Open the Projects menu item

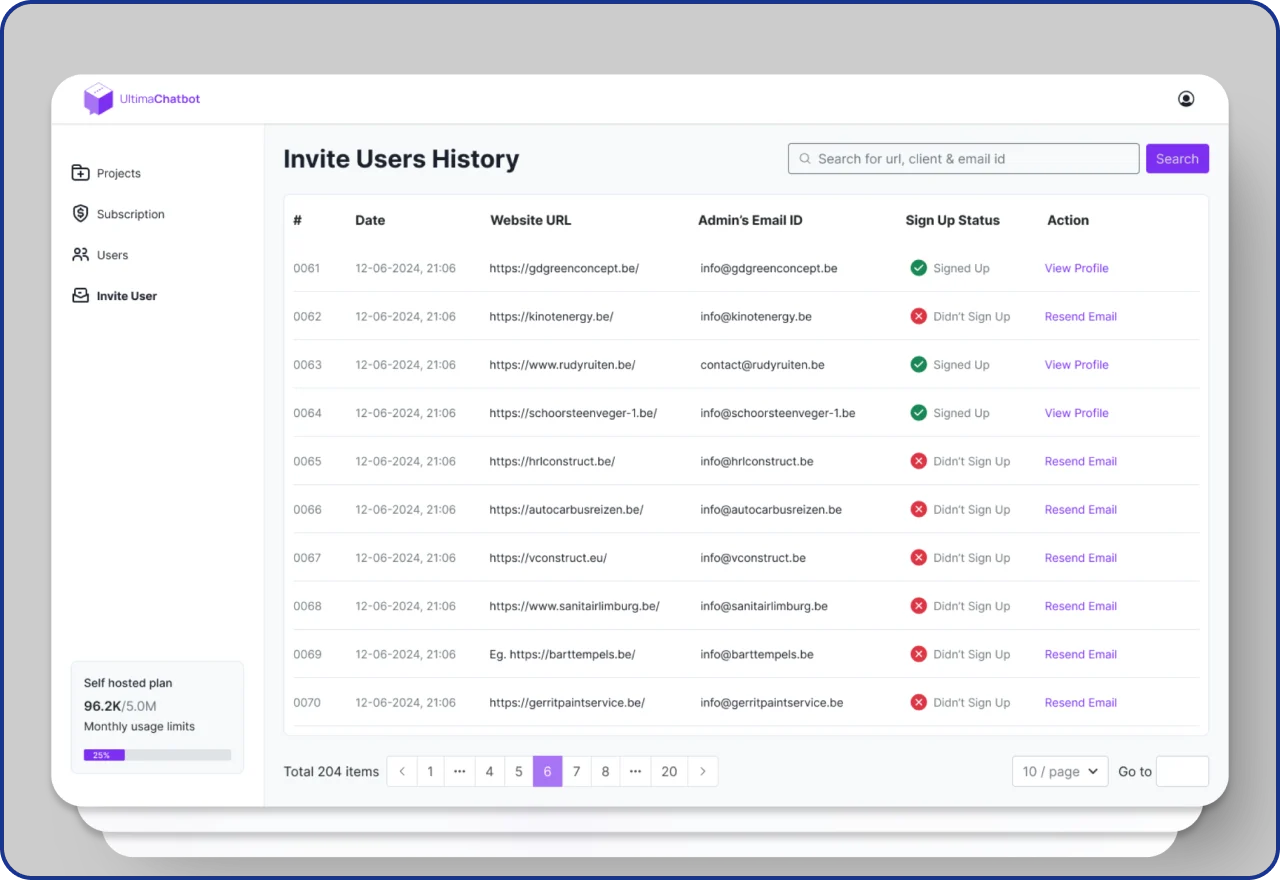click(119, 173)
